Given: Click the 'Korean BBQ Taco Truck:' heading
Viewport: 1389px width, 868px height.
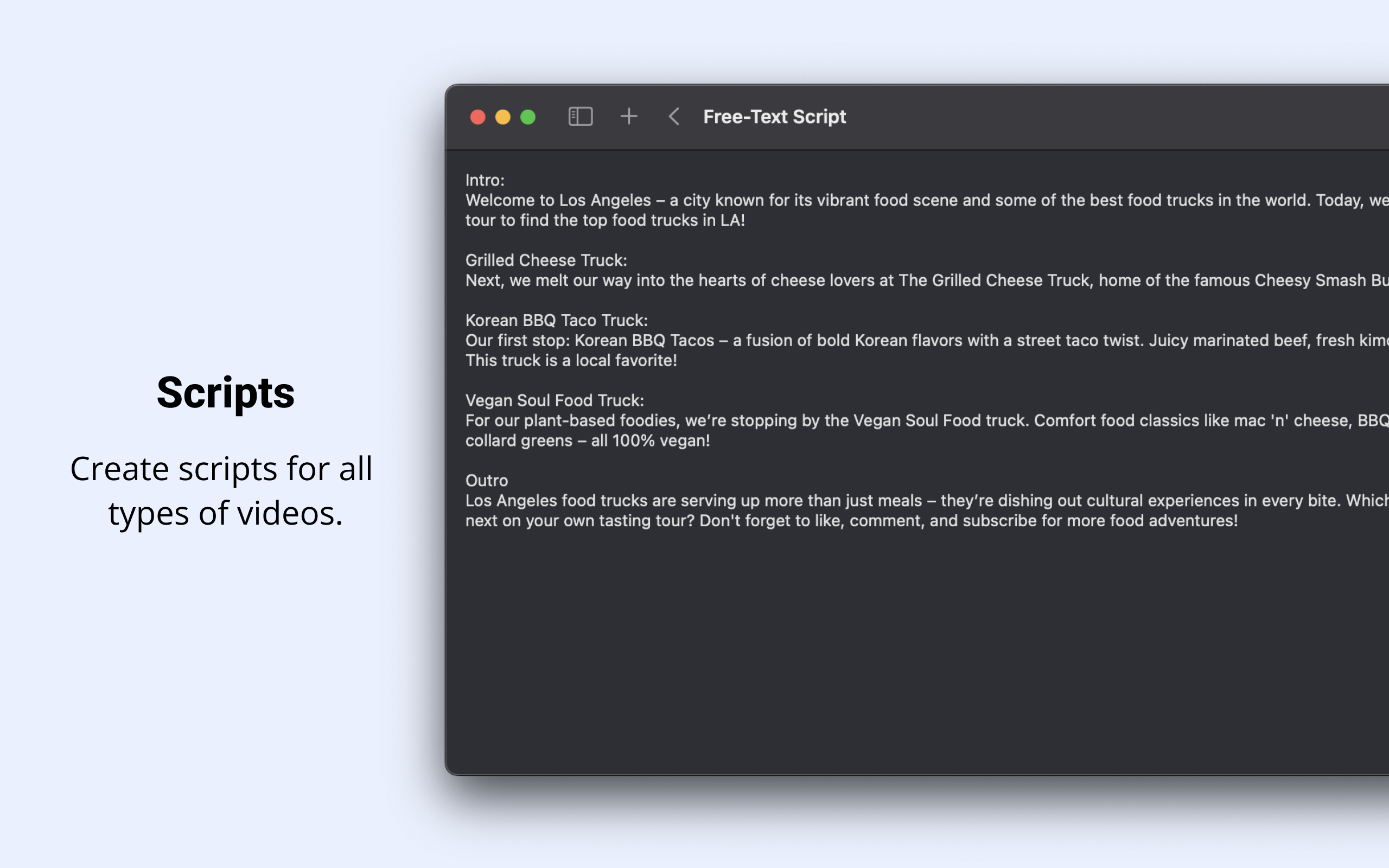Looking at the screenshot, I should pos(556,320).
